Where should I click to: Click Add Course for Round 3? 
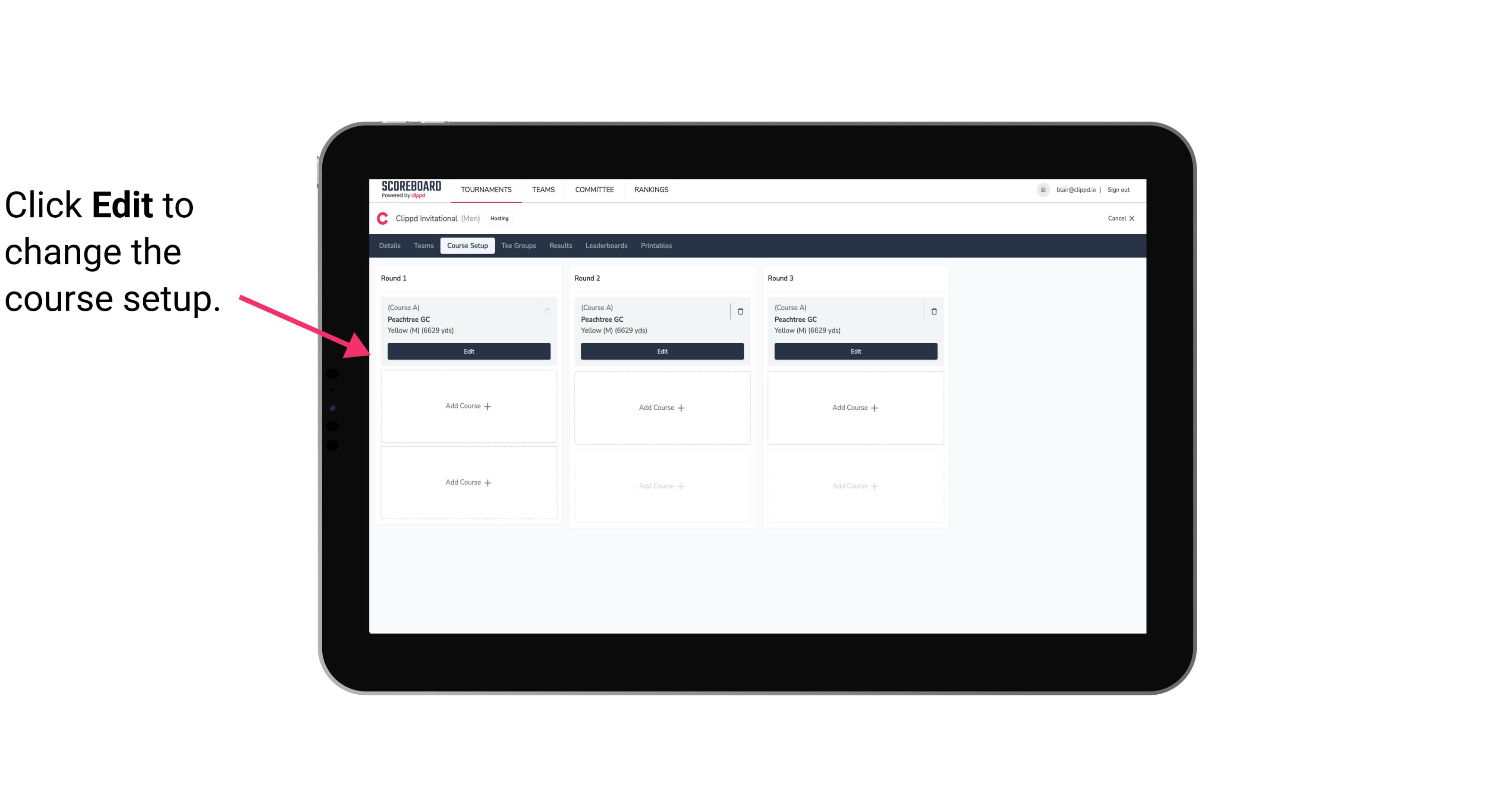point(855,407)
